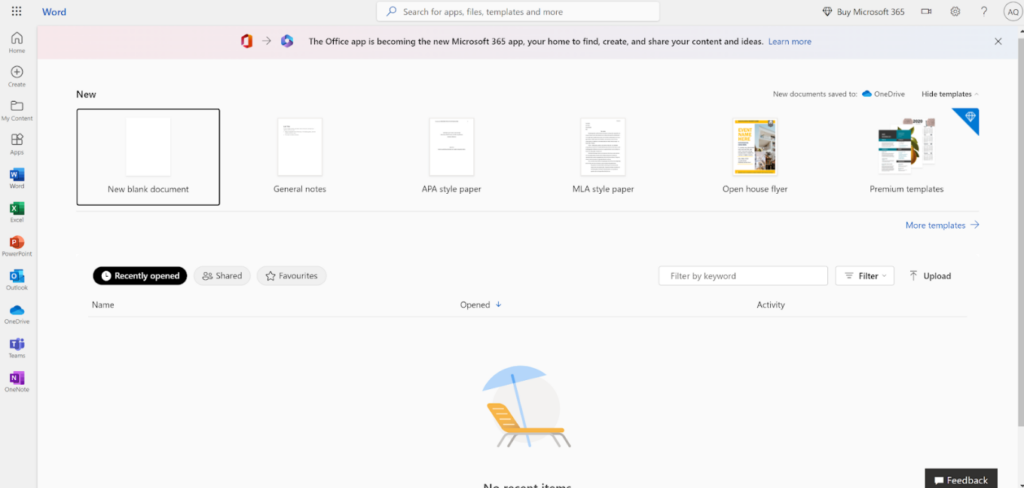Click the Upload button

click(929, 276)
